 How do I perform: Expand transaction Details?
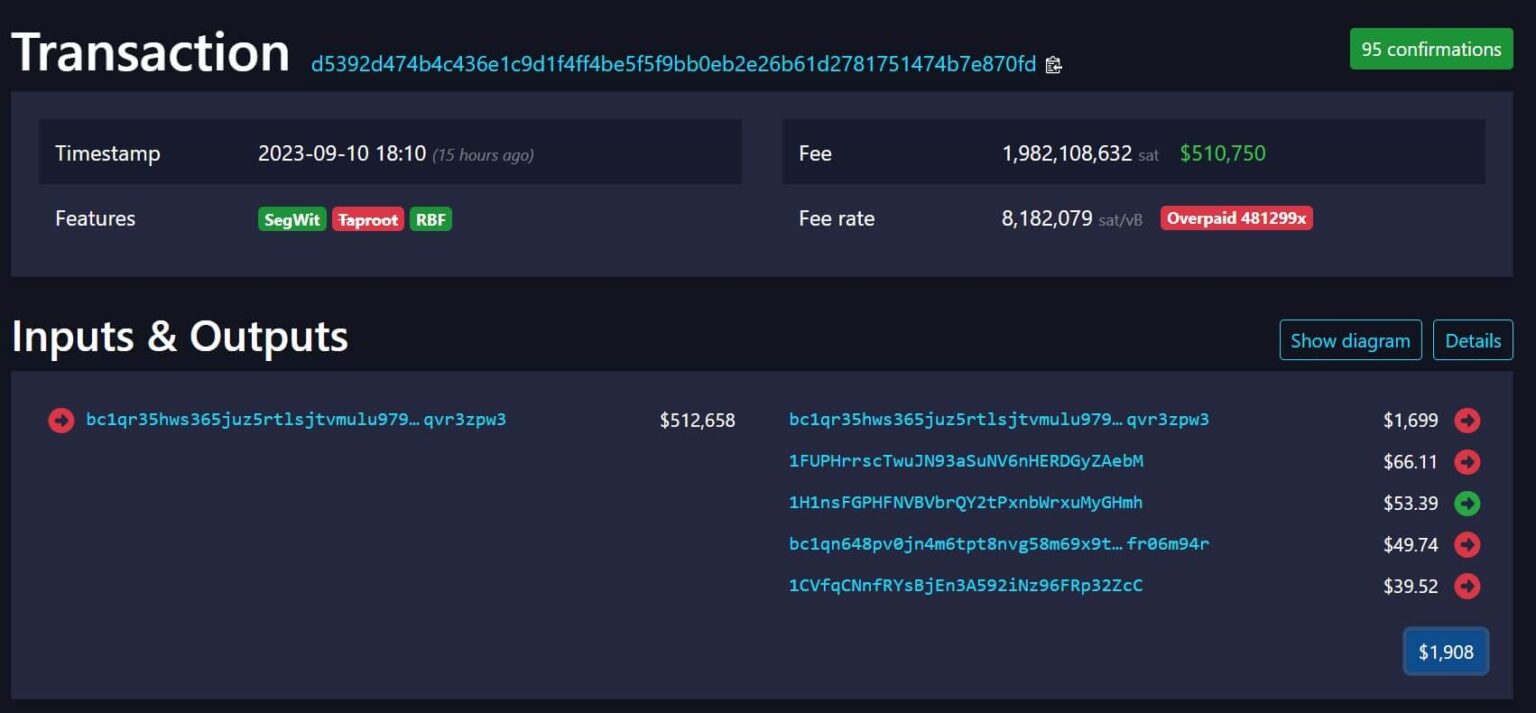pyautogui.click(x=1472, y=340)
